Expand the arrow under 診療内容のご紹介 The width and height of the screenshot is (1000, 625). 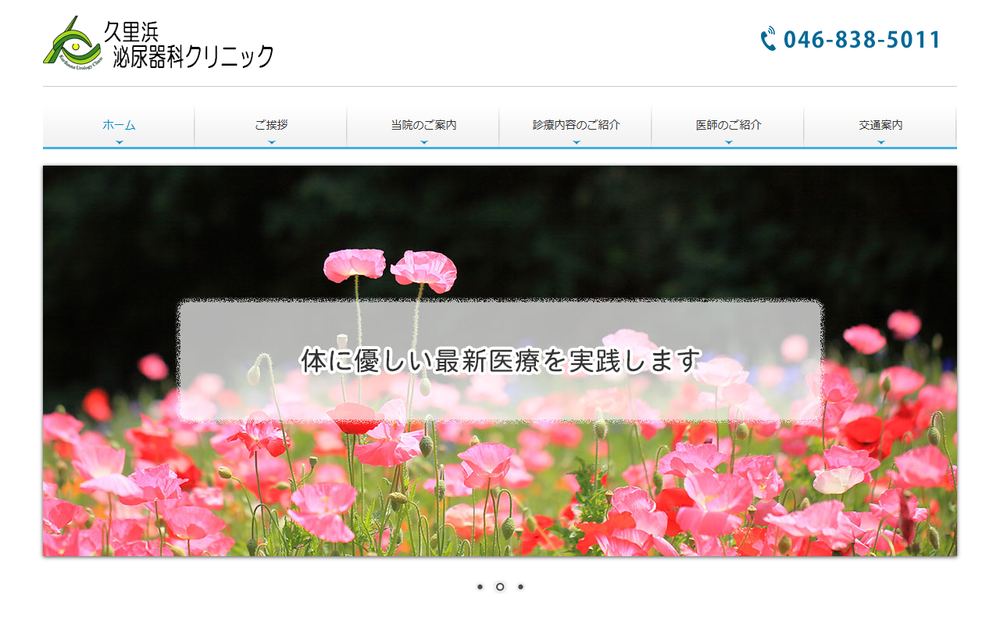point(576,142)
